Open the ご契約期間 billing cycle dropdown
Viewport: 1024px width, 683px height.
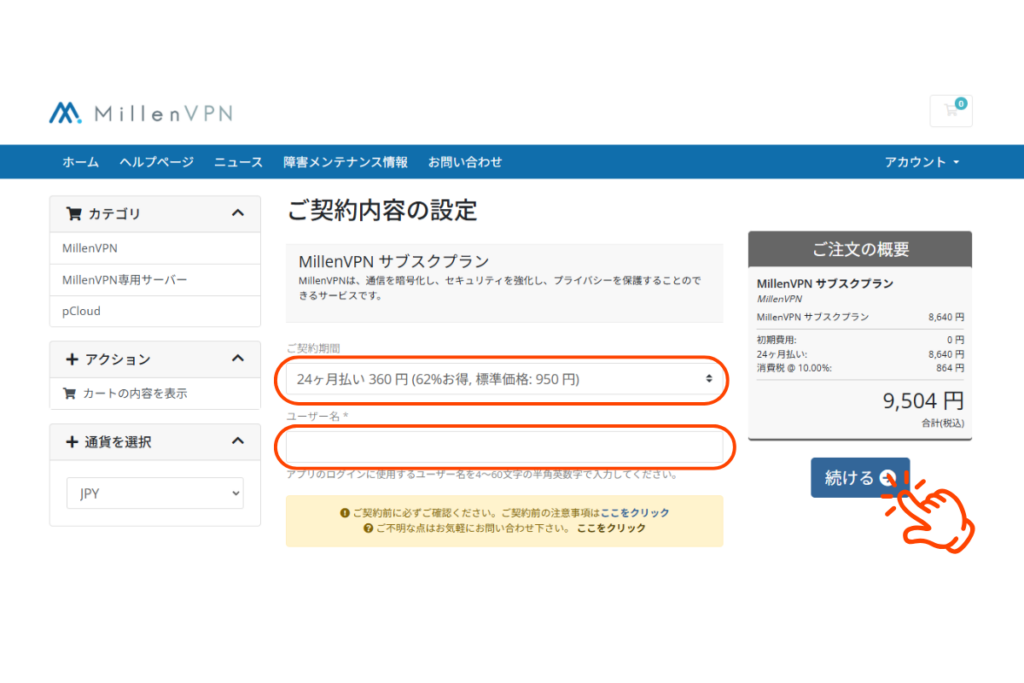point(503,379)
